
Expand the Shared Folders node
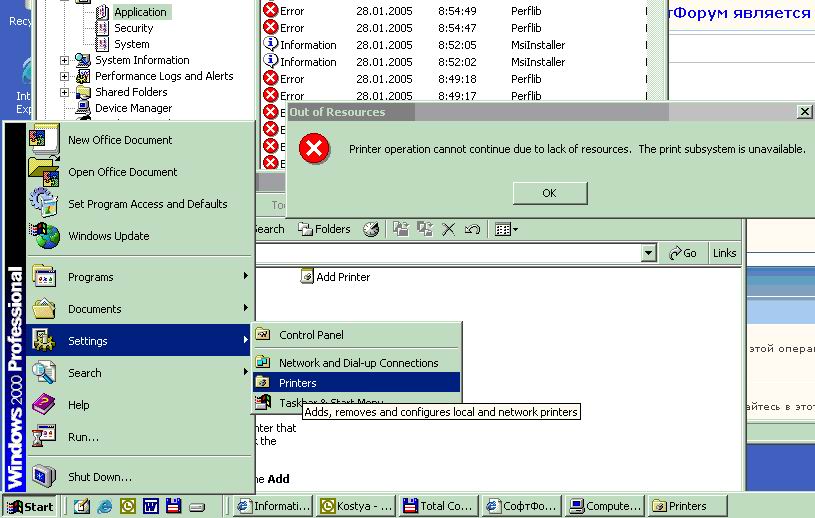click(x=64, y=92)
